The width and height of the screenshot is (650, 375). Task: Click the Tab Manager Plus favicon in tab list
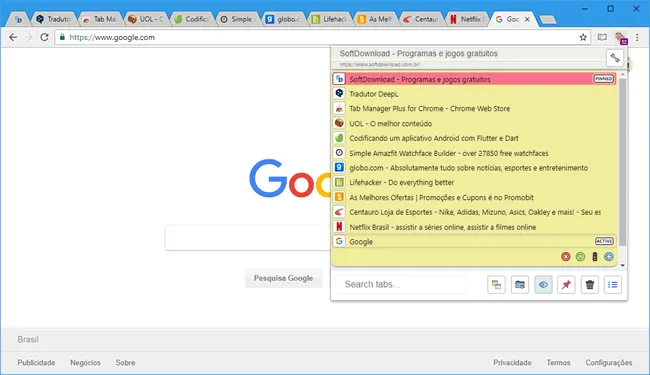pyautogui.click(x=339, y=108)
